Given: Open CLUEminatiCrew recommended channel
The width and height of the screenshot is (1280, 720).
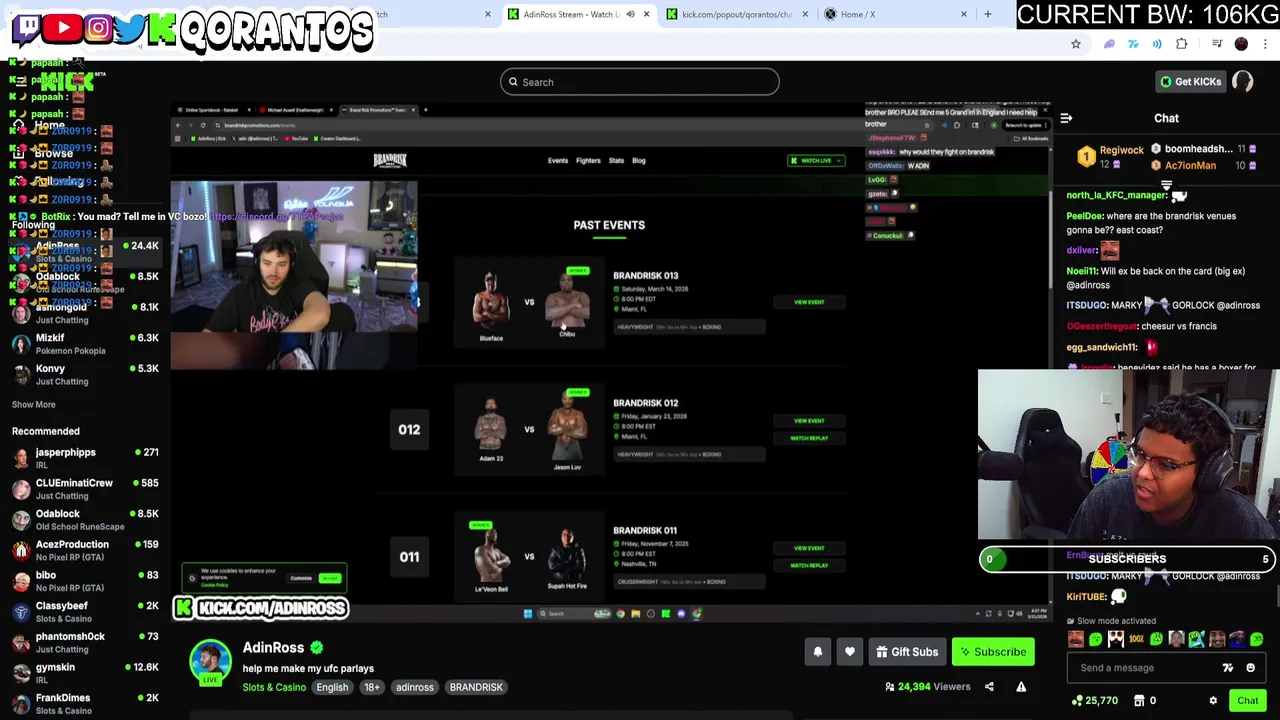Looking at the screenshot, I should 85,489.
